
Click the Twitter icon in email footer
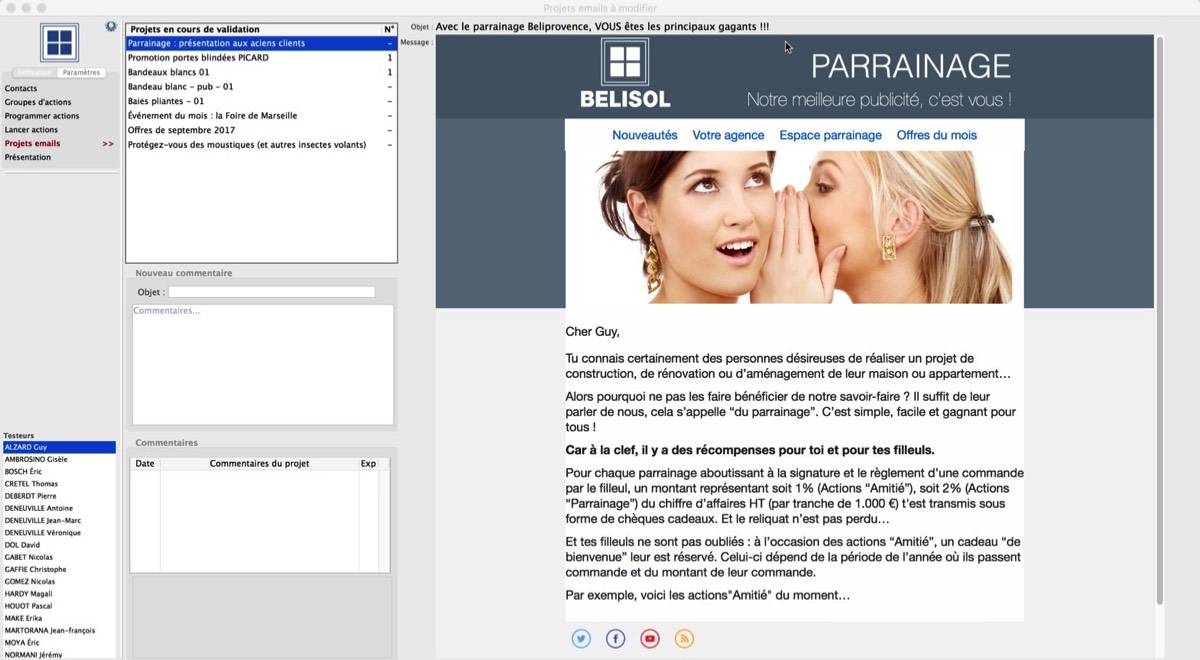(x=581, y=639)
